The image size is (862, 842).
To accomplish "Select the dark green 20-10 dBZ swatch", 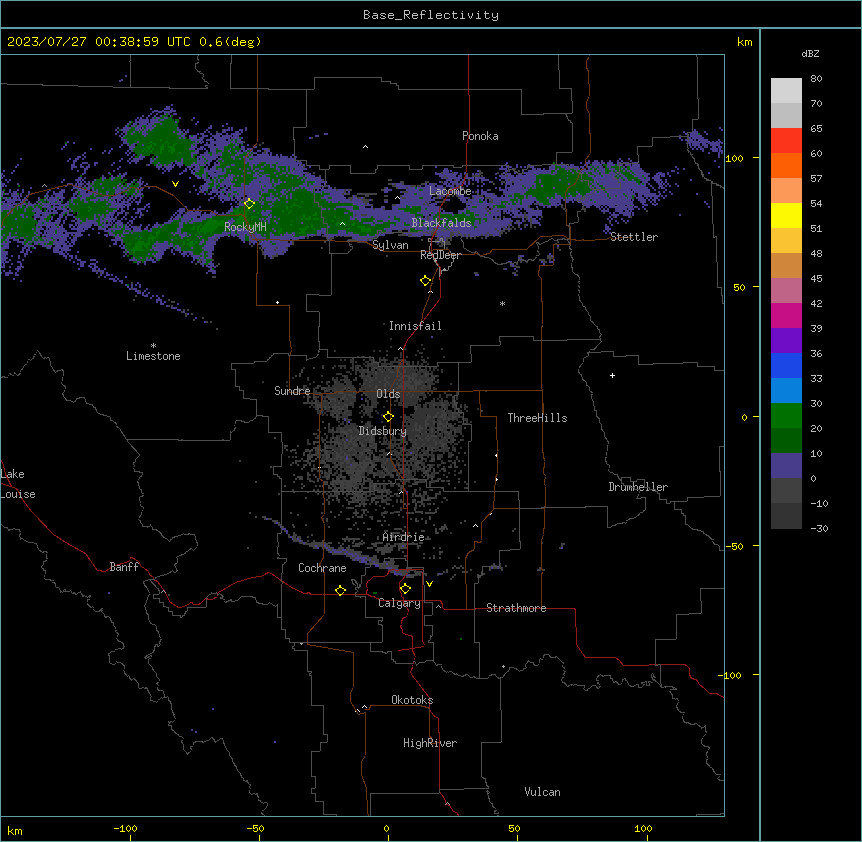I will coord(786,441).
